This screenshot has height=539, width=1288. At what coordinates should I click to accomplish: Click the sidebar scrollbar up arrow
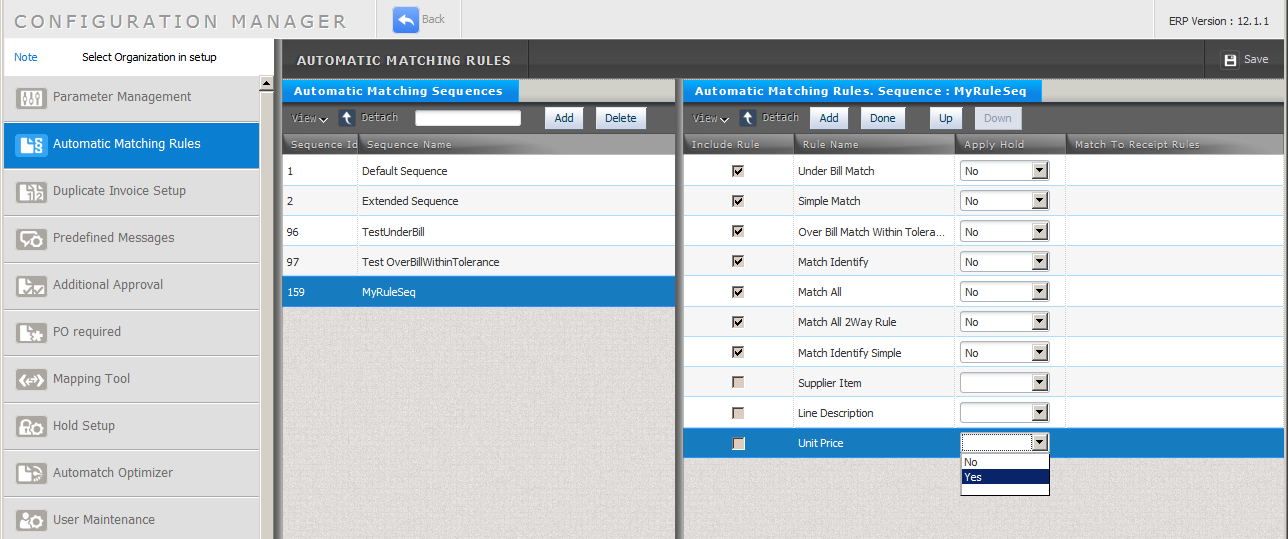point(266,83)
